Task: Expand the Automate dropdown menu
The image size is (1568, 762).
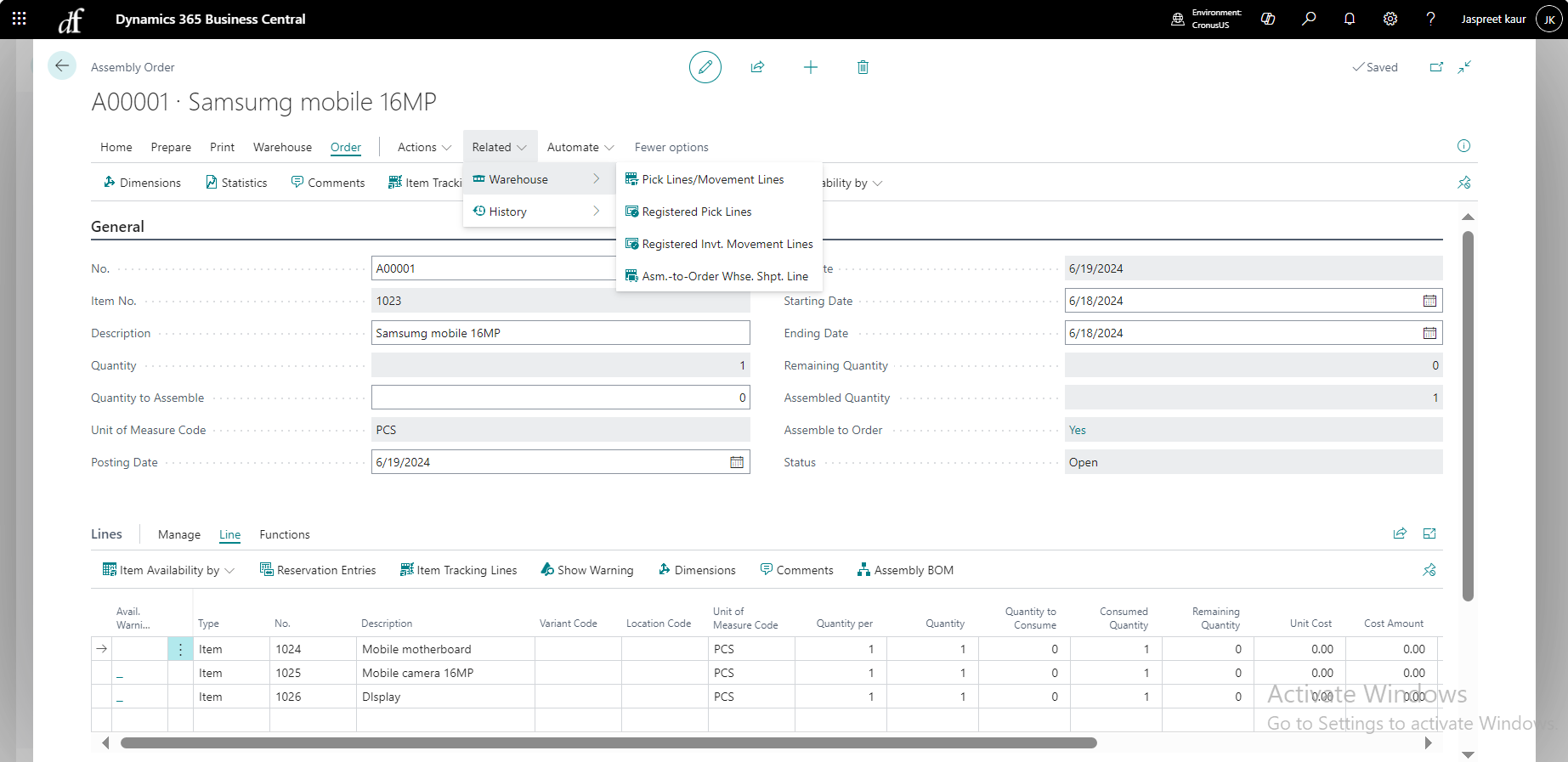Action: coord(580,147)
